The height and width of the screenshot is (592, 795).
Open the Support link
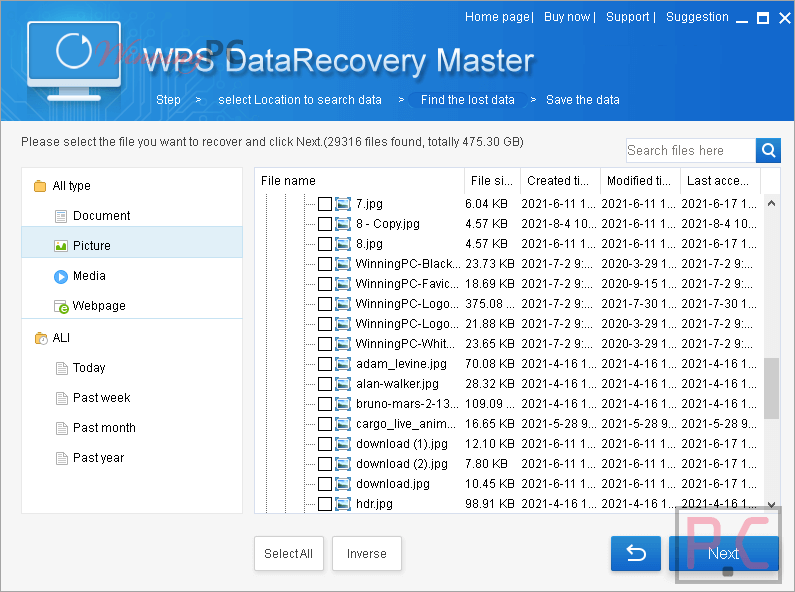(628, 17)
